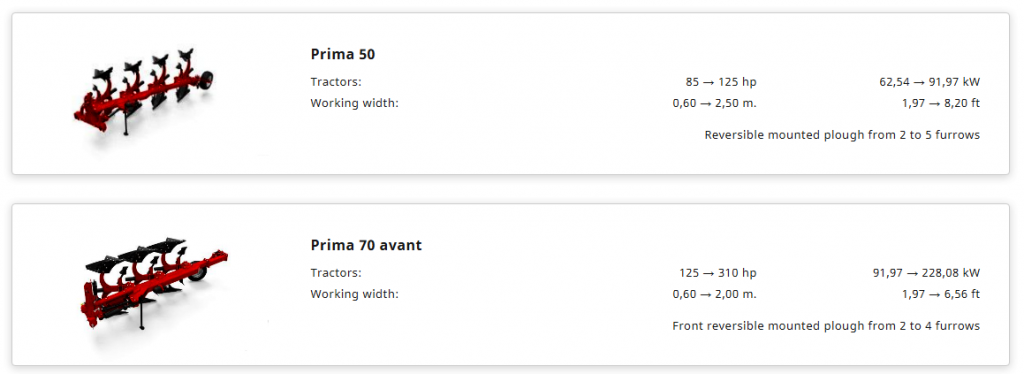Select the 125 → 310 hp tractor value
Viewport: 1024px width, 374px height.
[x=718, y=273]
